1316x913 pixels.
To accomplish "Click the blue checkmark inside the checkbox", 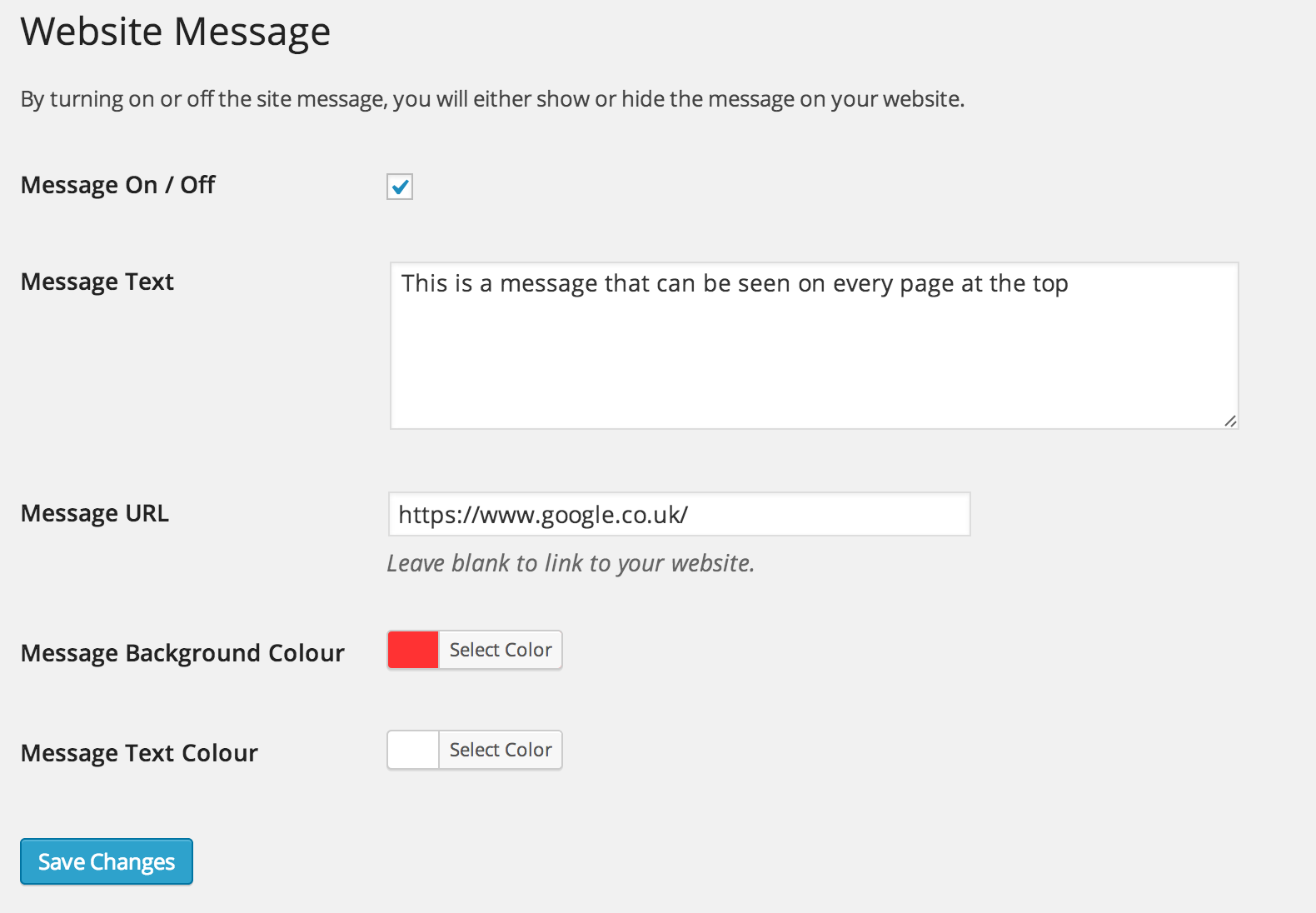I will pos(401,187).
